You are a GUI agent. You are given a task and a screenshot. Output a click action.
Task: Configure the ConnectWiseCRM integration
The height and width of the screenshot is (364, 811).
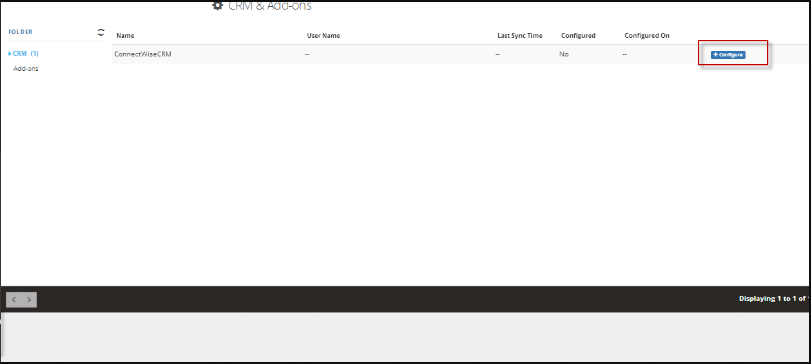click(728, 55)
